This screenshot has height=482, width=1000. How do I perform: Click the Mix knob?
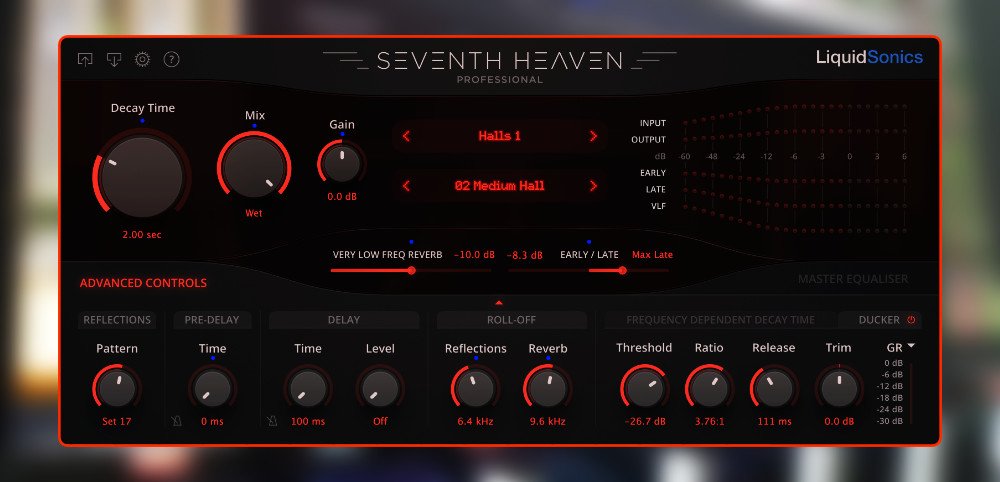pyautogui.click(x=254, y=168)
